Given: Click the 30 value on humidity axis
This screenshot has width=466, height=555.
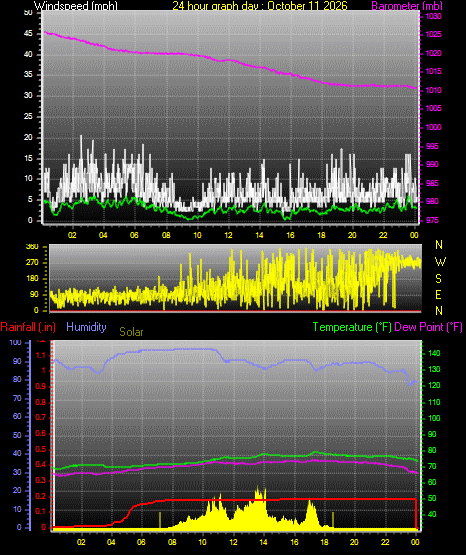Looking at the screenshot, I should click(17, 473).
